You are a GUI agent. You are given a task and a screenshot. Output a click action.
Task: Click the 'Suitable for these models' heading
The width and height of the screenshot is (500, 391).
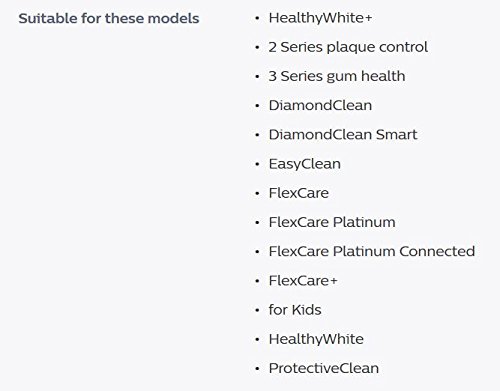[109, 18]
